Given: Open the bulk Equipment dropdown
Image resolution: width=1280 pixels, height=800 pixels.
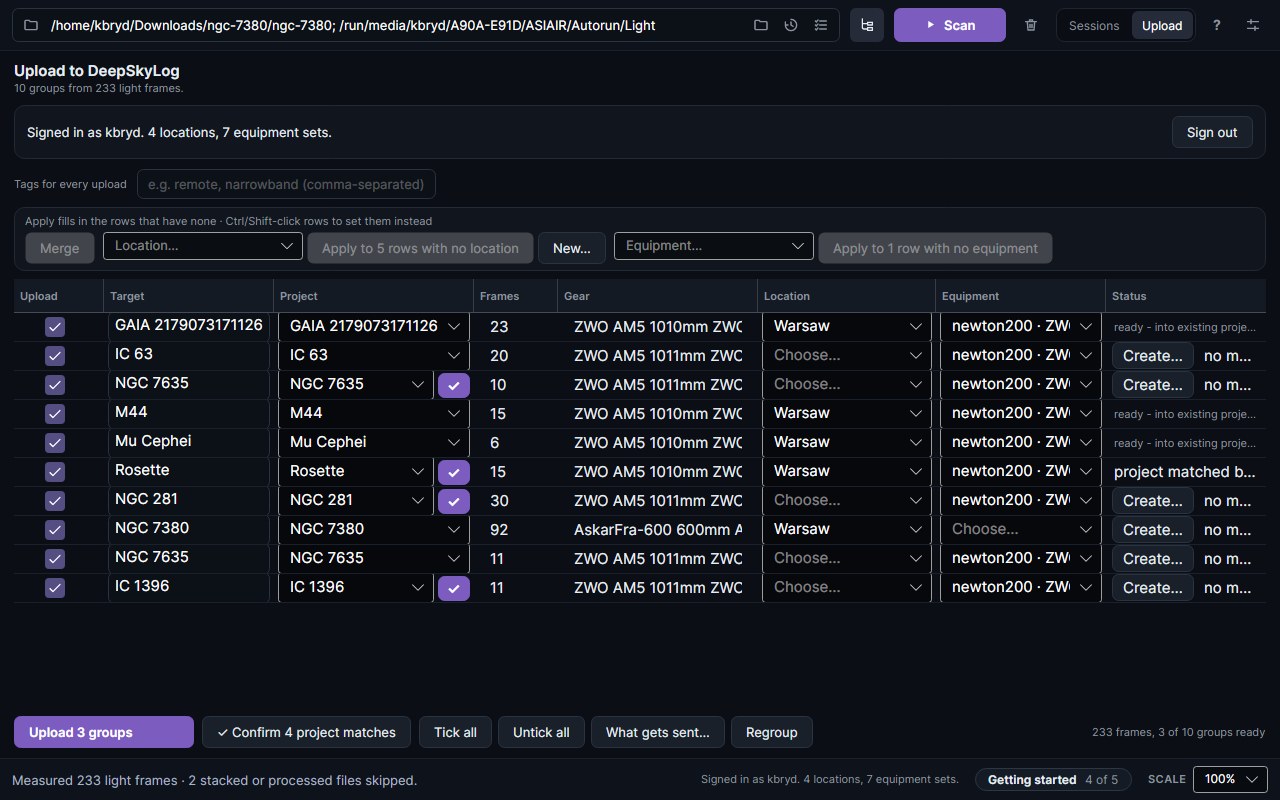Looking at the screenshot, I should (713, 246).
